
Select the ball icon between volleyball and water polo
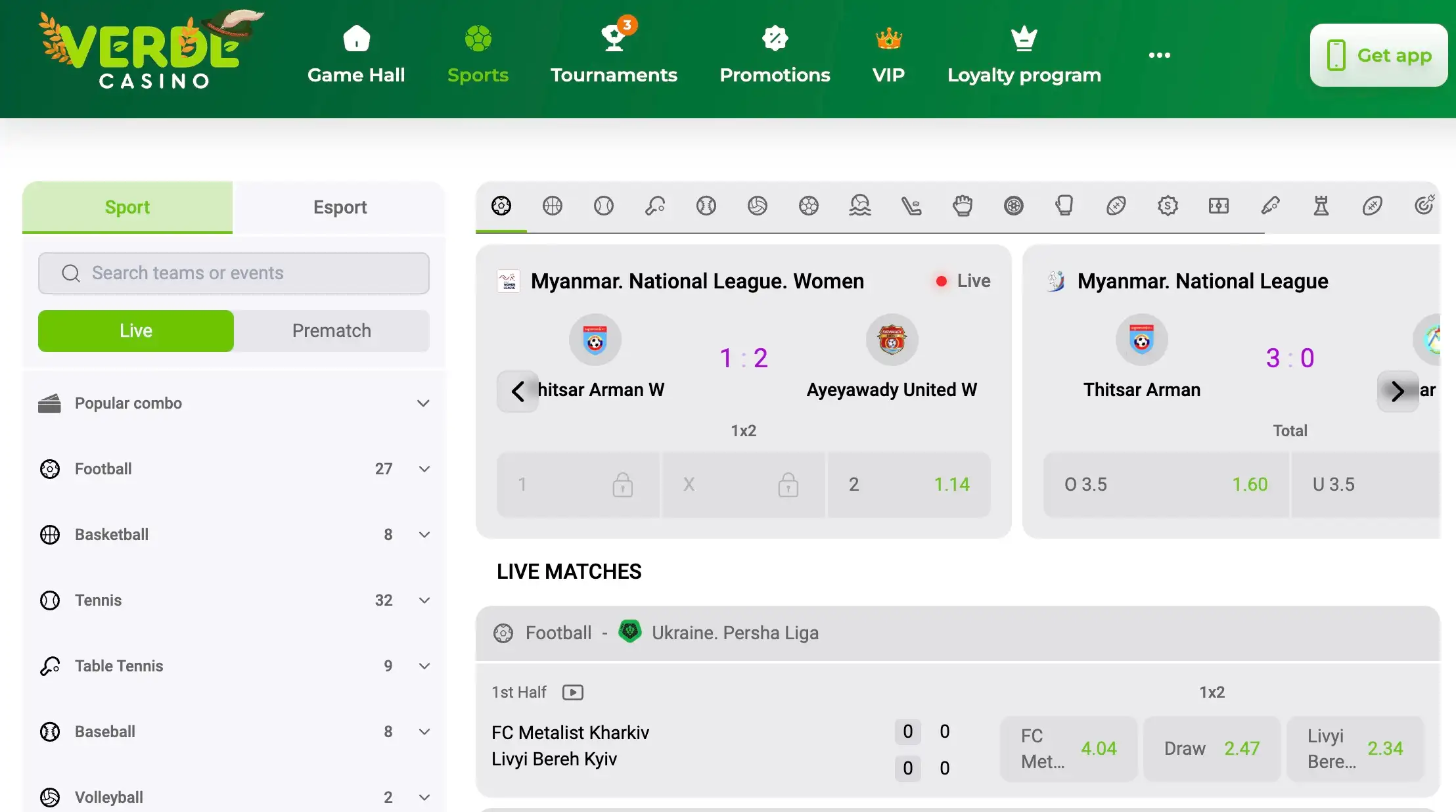click(x=809, y=206)
